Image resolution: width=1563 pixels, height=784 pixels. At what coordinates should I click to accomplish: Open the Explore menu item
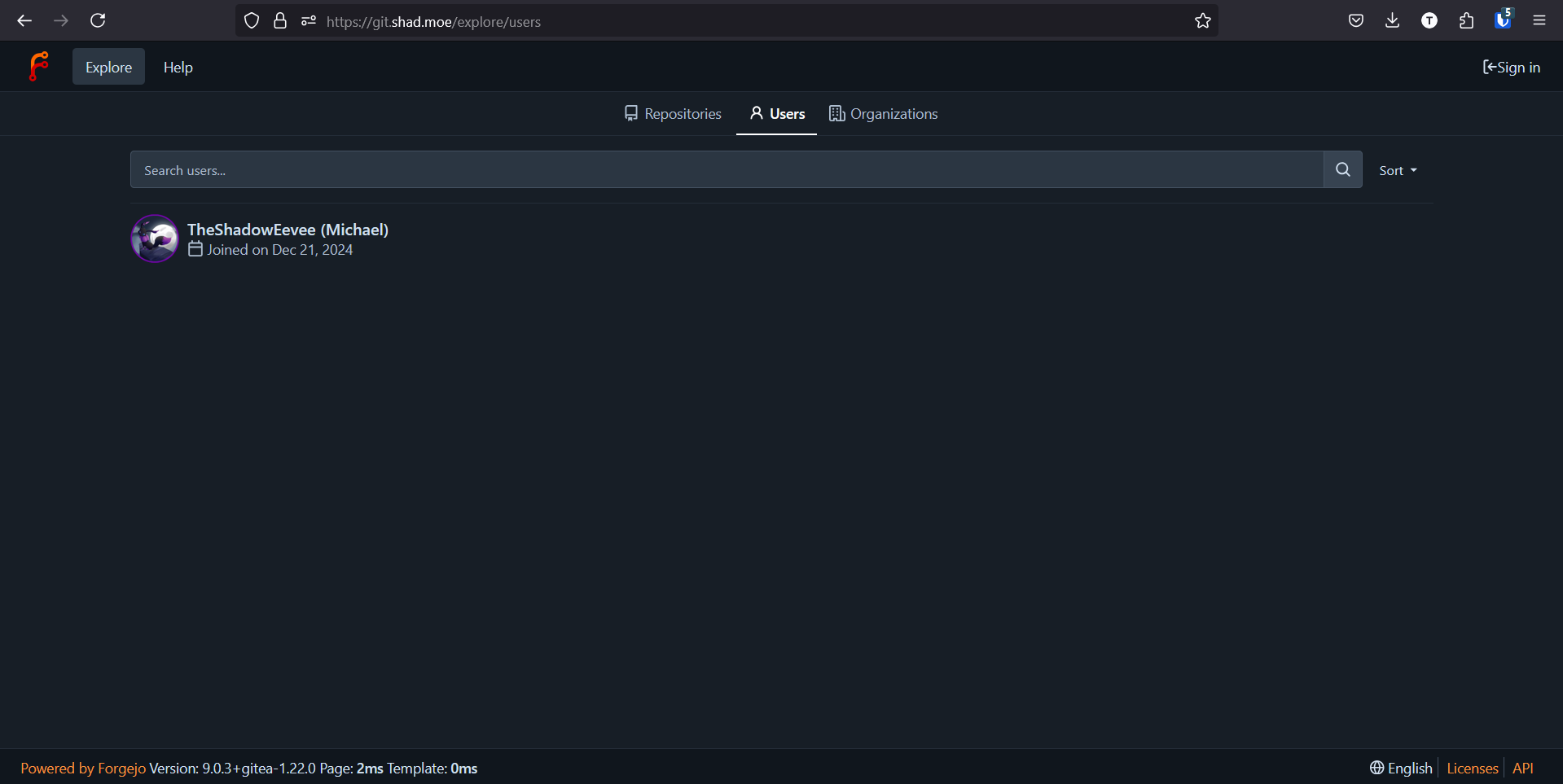tap(108, 67)
